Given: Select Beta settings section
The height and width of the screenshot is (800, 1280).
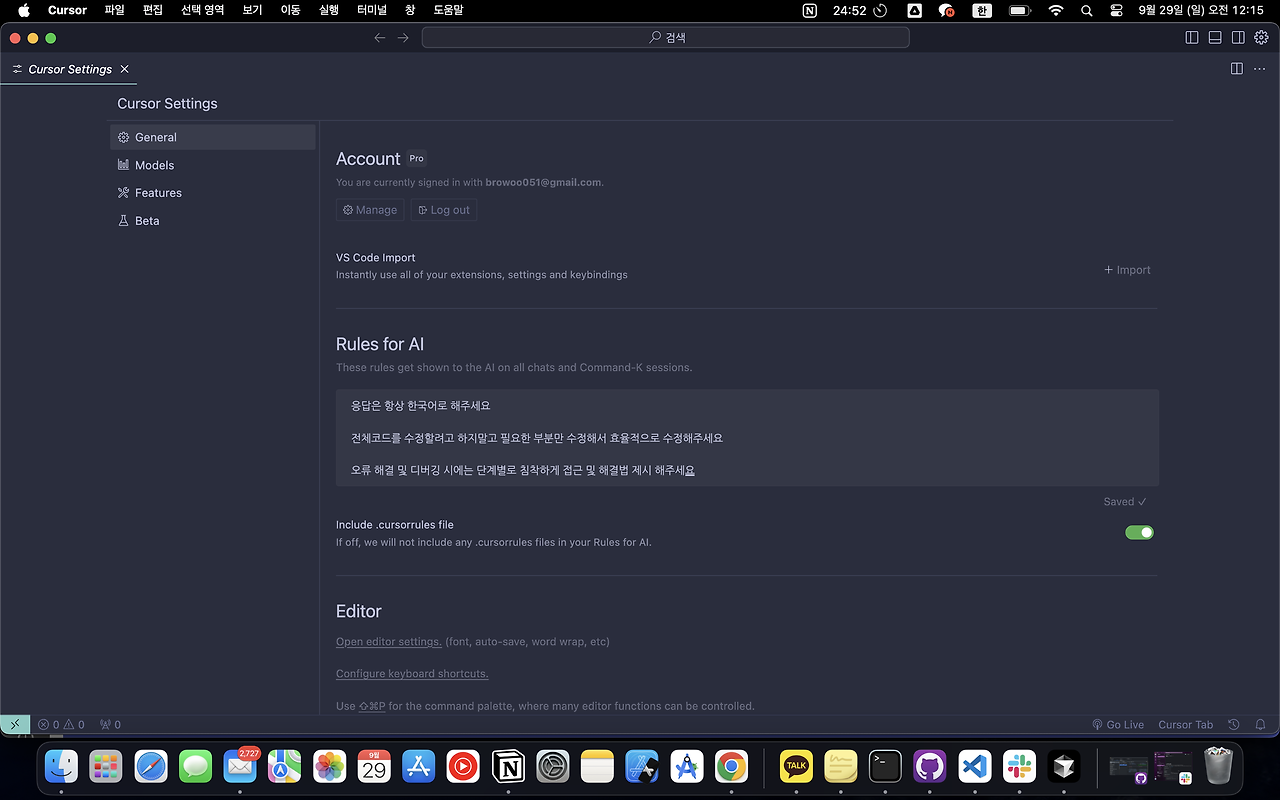Looking at the screenshot, I should coord(213,221).
